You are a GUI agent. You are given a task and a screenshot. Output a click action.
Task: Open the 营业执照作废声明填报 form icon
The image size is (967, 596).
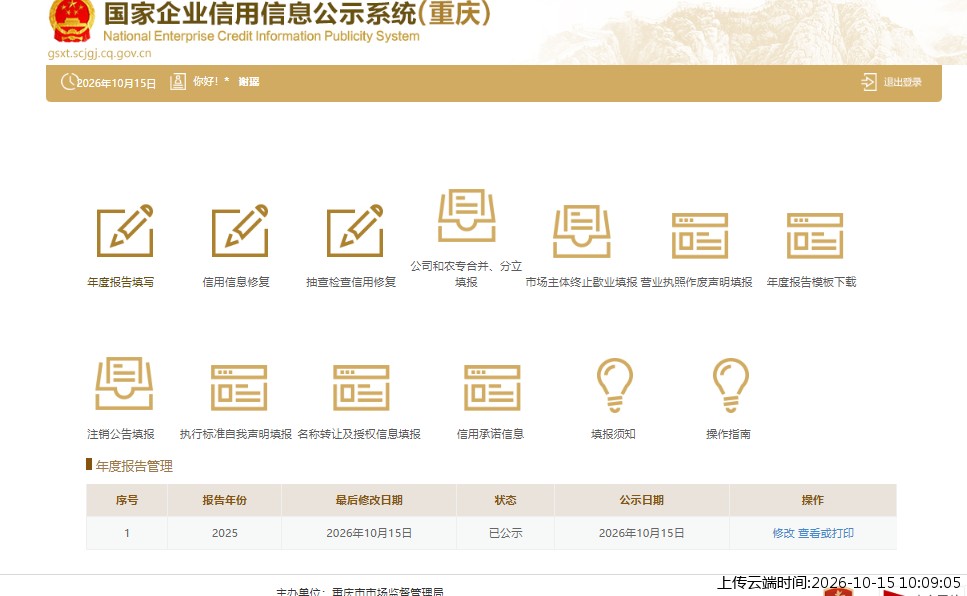coord(700,236)
